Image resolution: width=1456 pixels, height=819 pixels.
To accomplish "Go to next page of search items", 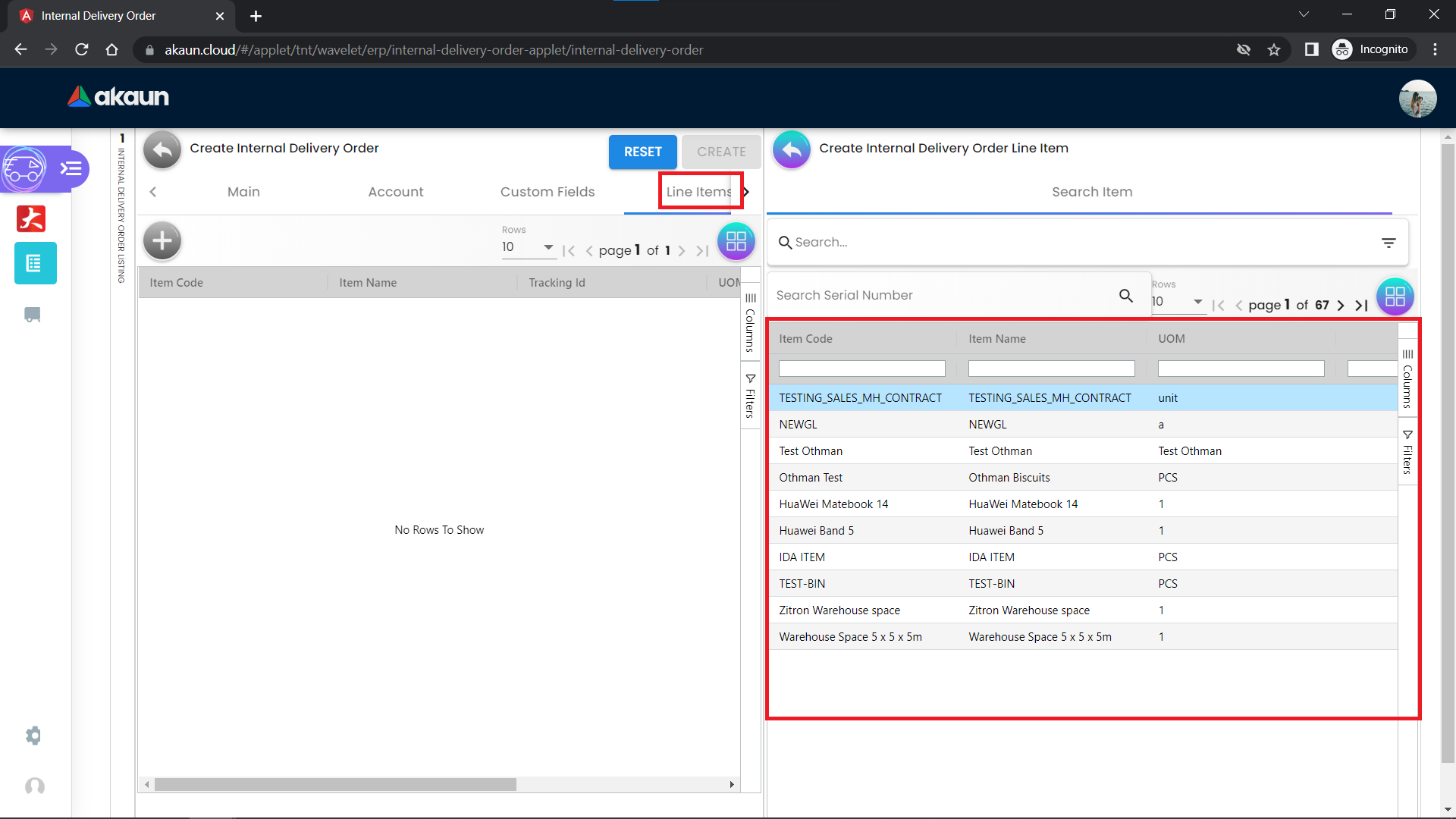I will click(1341, 306).
